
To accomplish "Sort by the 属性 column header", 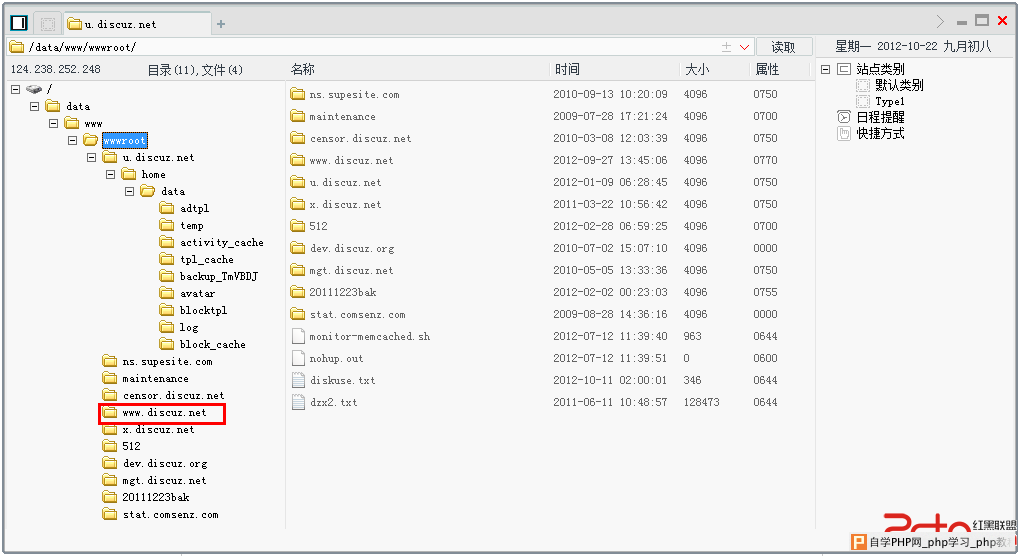I will point(767,69).
